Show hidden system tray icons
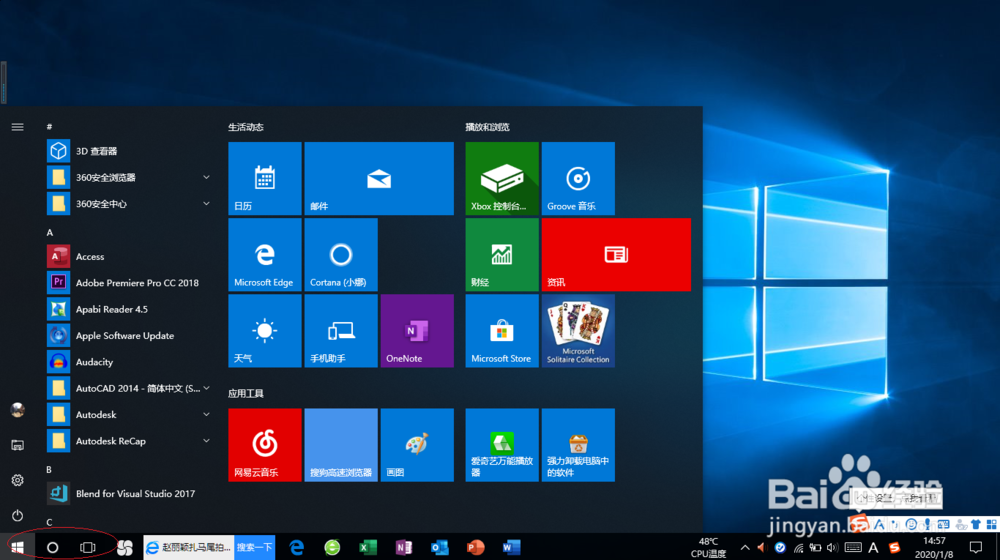Image resolution: width=1000 pixels, height=560 pixels. click(745, 547)
